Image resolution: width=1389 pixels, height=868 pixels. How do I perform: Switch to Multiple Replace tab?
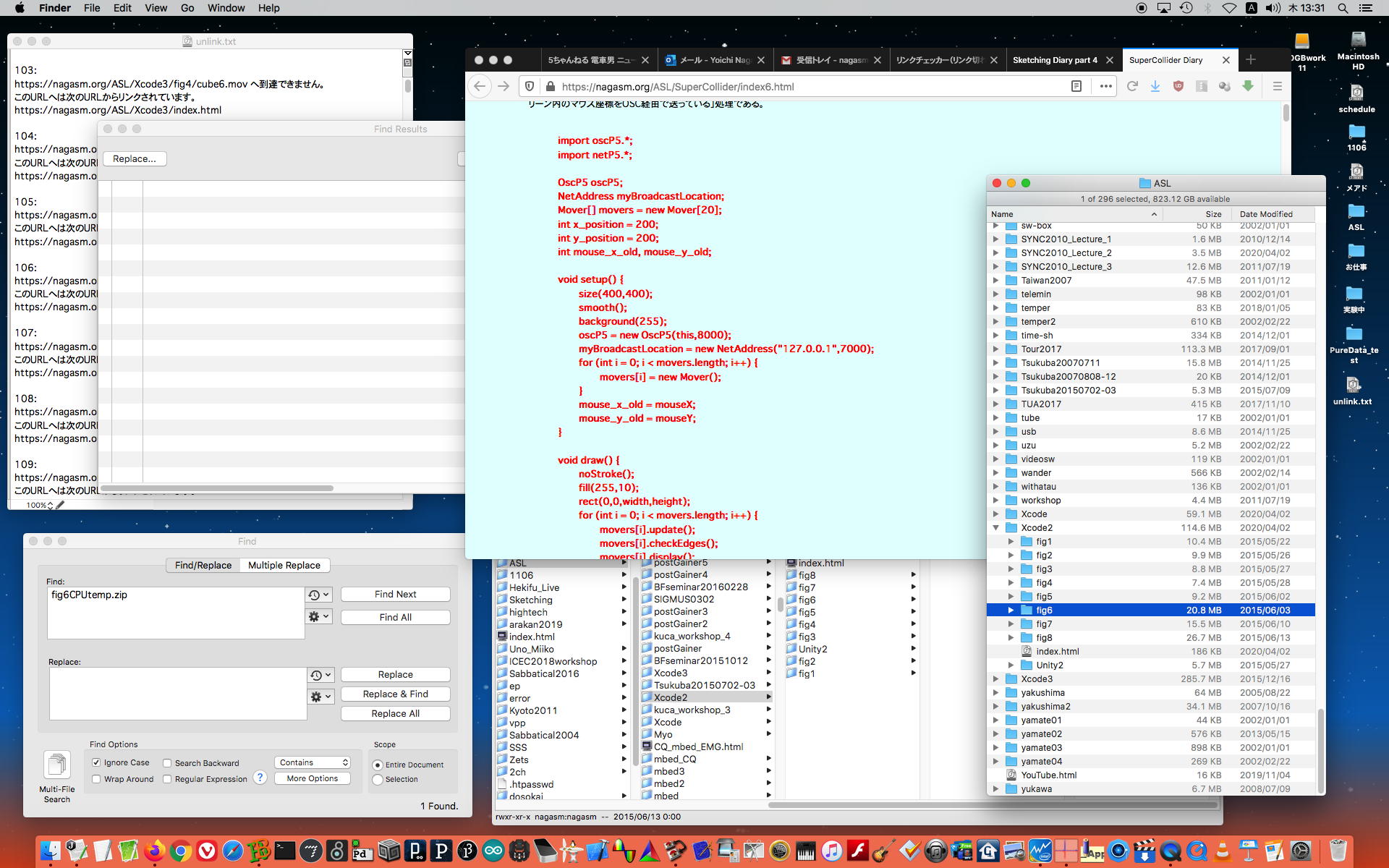pos(284,565)
